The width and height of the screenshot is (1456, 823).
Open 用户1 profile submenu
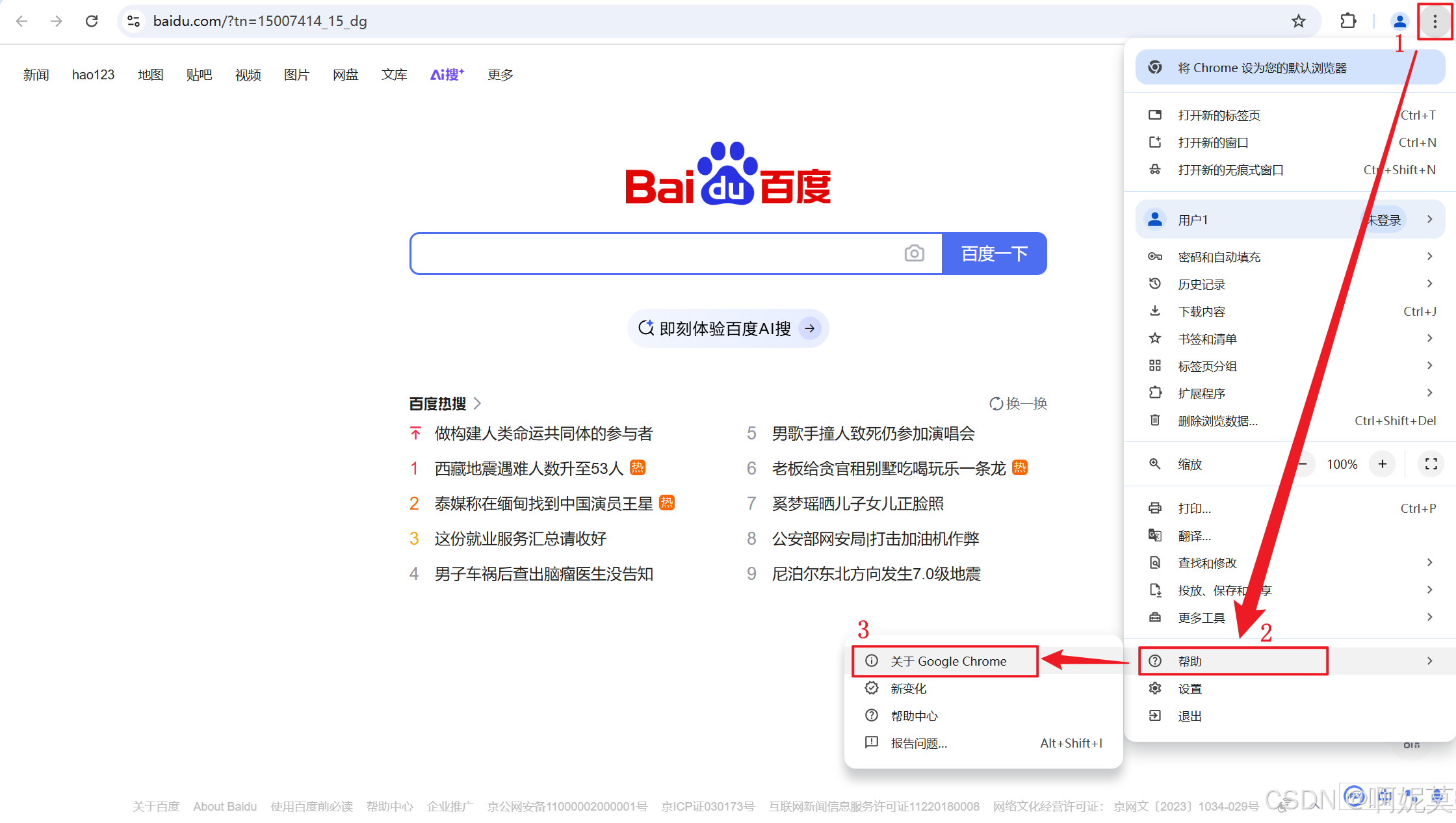[1290, 220]
